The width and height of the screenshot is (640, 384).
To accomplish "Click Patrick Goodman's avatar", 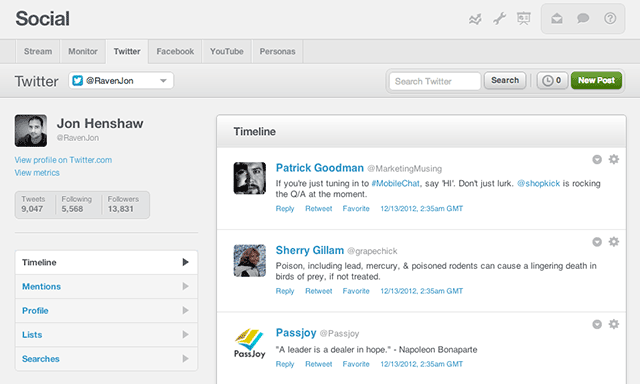I will 250,178.
